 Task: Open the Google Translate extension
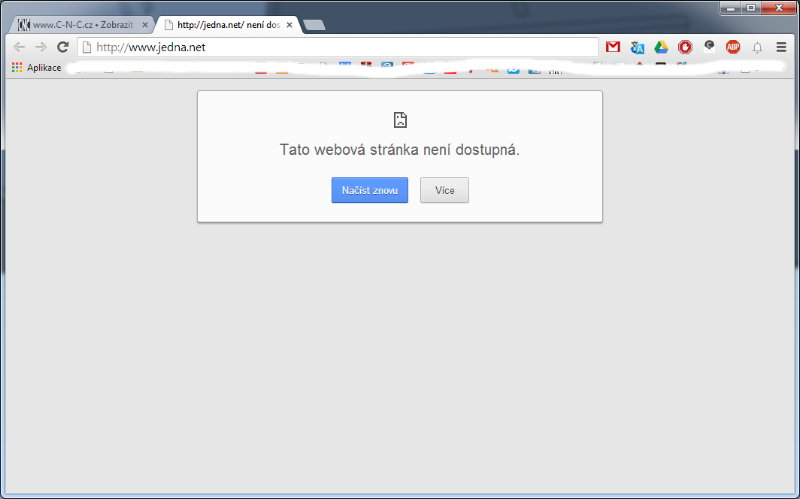(637, 47)
